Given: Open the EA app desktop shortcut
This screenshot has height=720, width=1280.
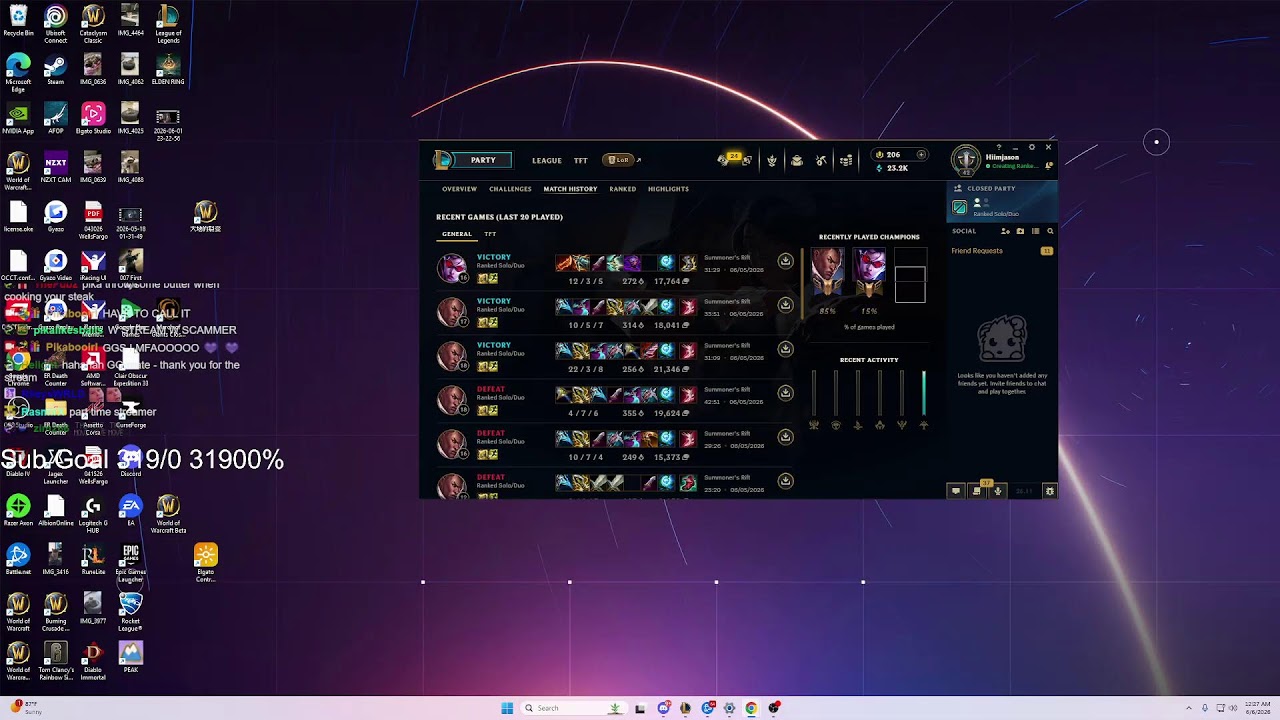Looking at the screenshot, I should 130,511.
